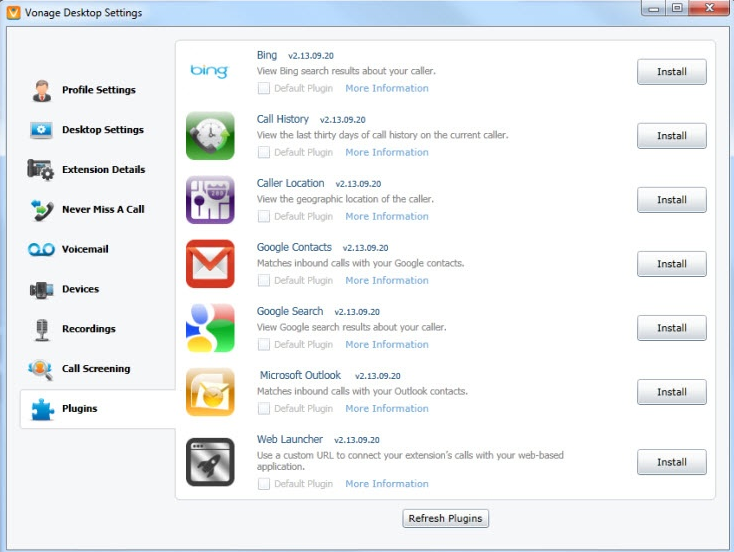Open the Profile Settings section
The image size is (734, 552).
point(99,90)
